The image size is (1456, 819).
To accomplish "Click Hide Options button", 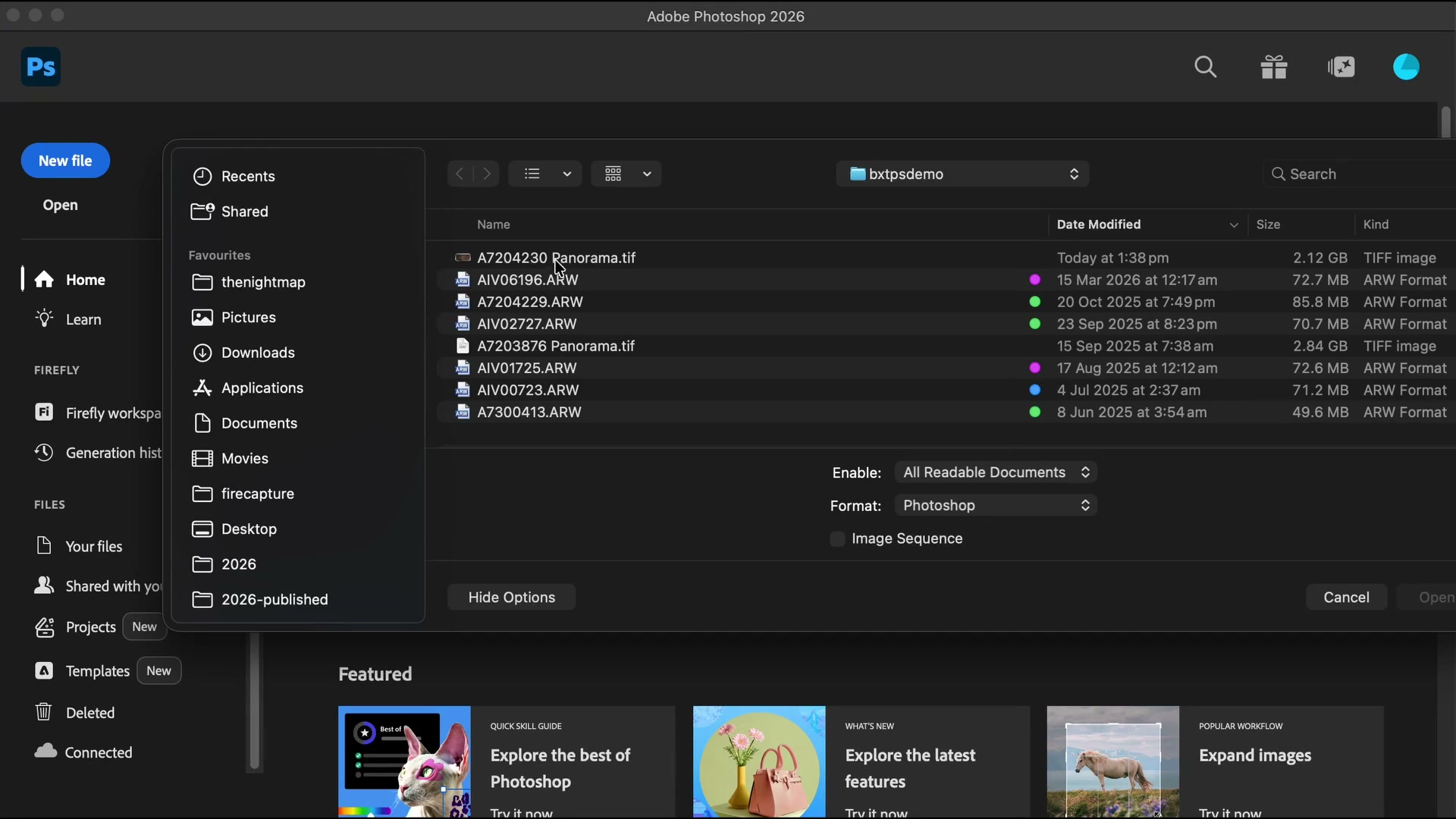I will [512, 598].
